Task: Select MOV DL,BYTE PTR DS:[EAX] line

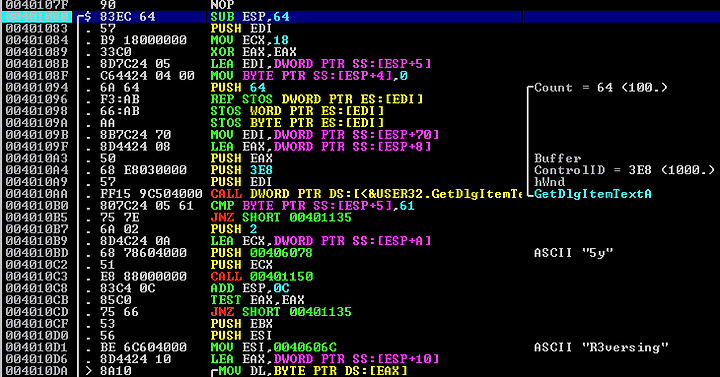Action: 313,371
